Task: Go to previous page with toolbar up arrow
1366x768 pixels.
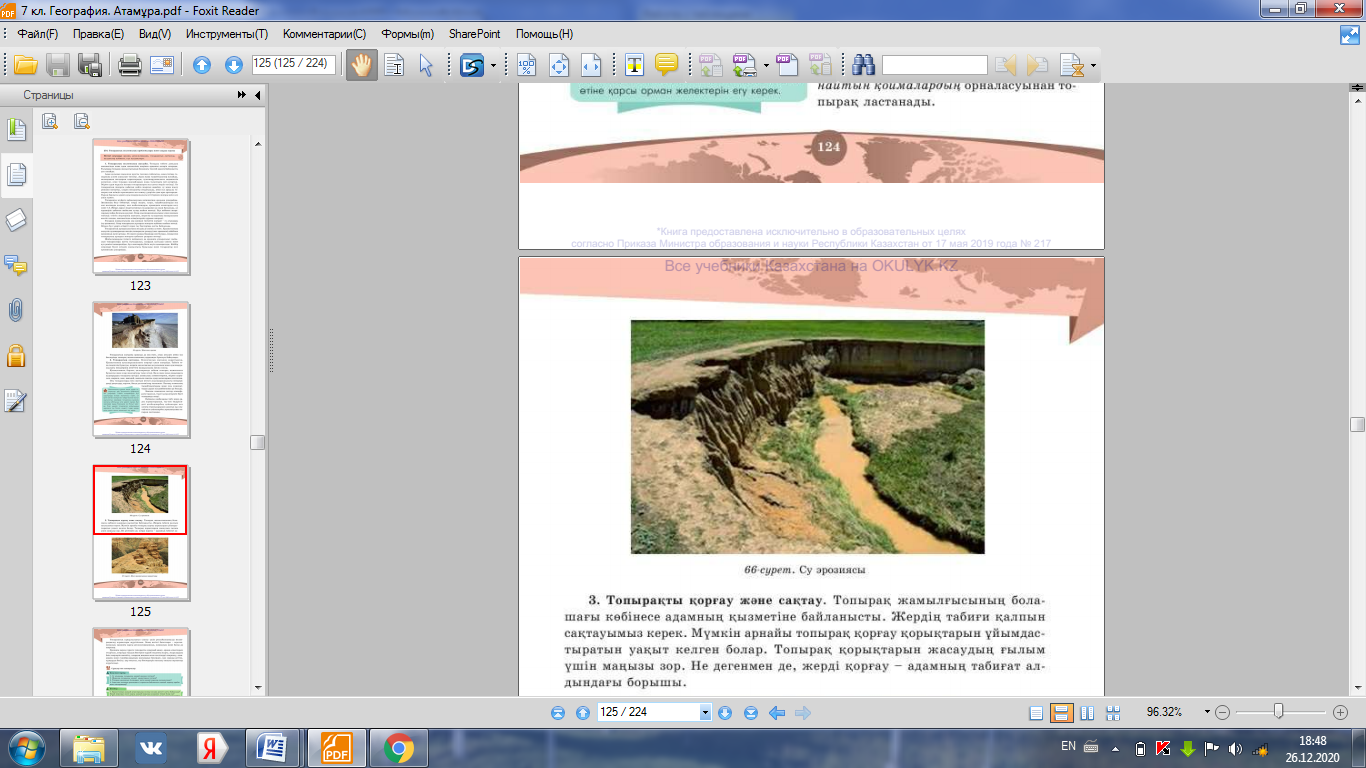Action: pos(202,65)
